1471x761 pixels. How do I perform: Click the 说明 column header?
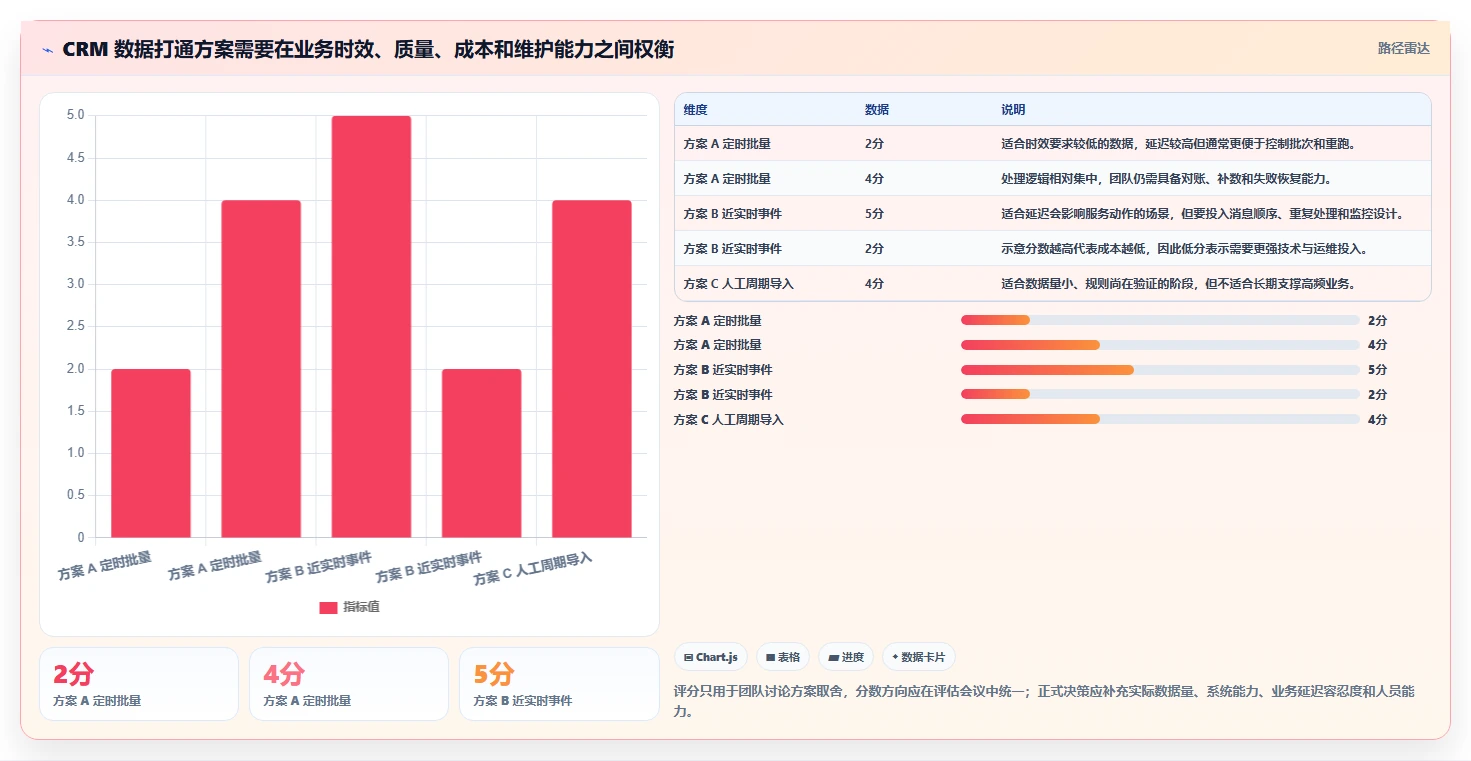coord(1013,110)
